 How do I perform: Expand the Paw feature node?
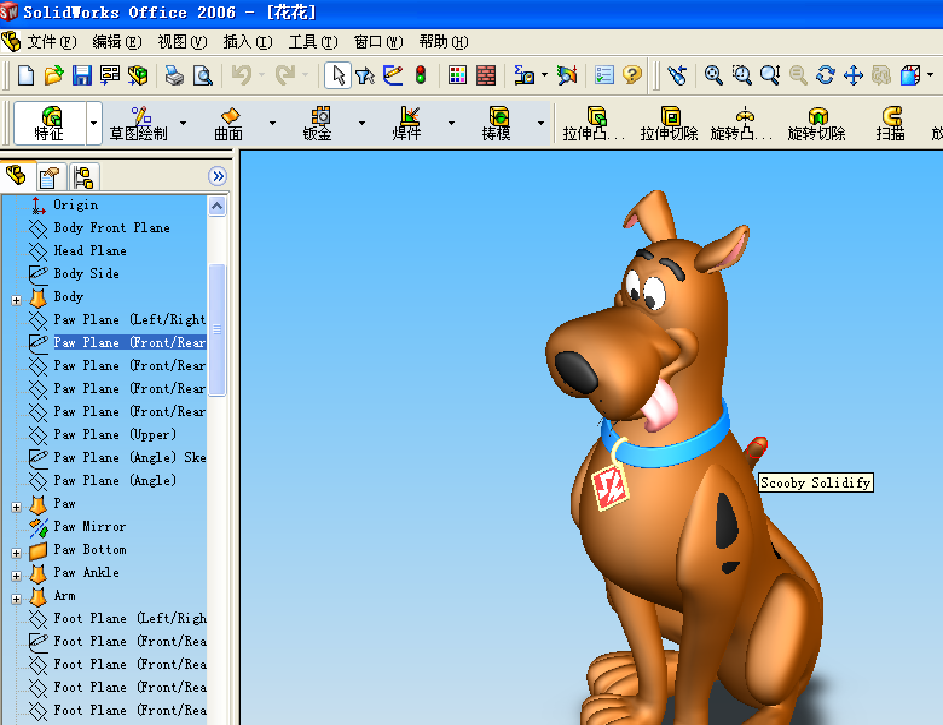16,507
